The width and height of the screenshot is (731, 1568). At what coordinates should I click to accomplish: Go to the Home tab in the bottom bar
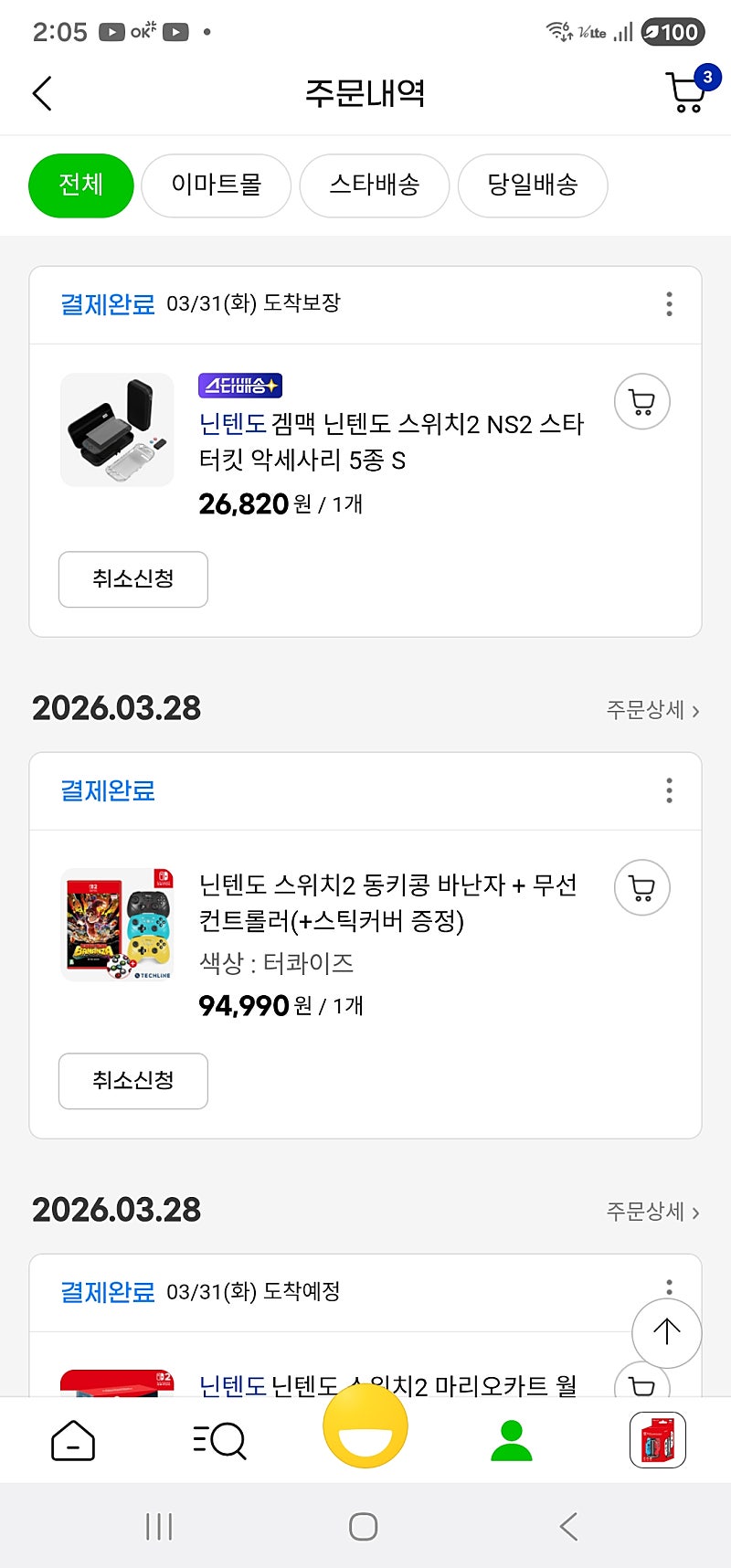pos(73,1442)
